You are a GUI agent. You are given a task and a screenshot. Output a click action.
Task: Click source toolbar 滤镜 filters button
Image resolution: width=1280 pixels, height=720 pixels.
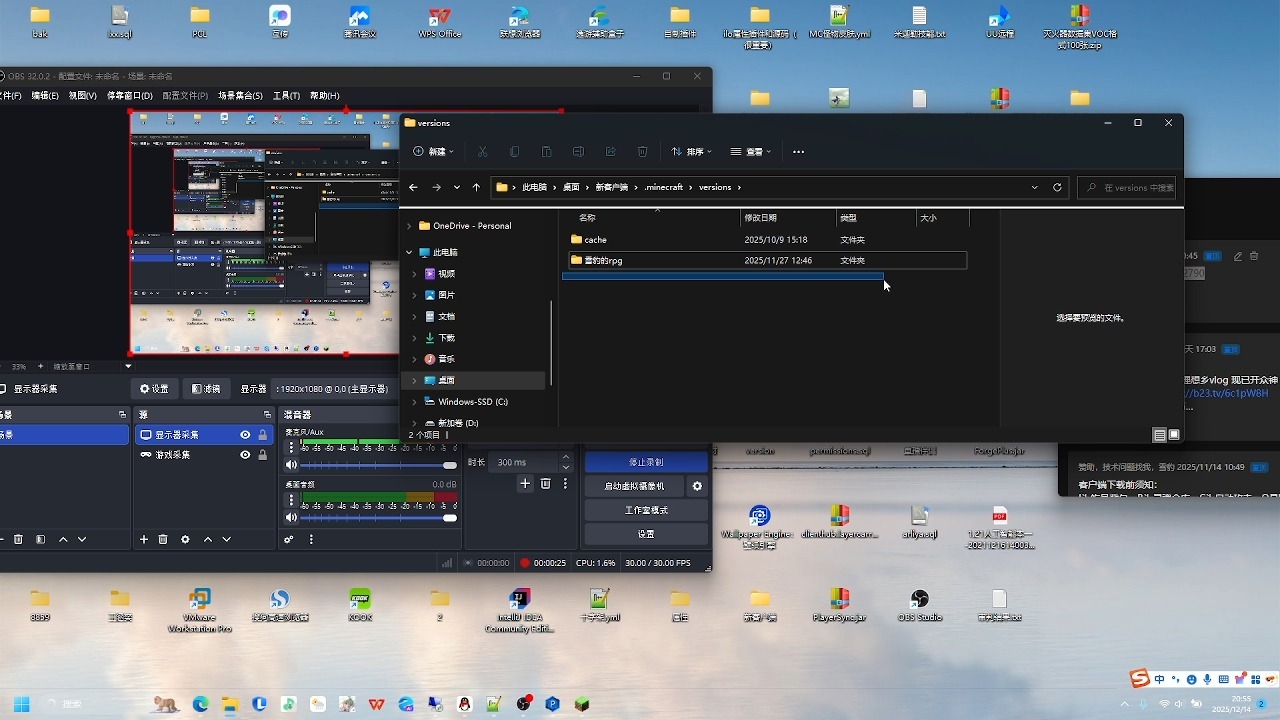206,389
